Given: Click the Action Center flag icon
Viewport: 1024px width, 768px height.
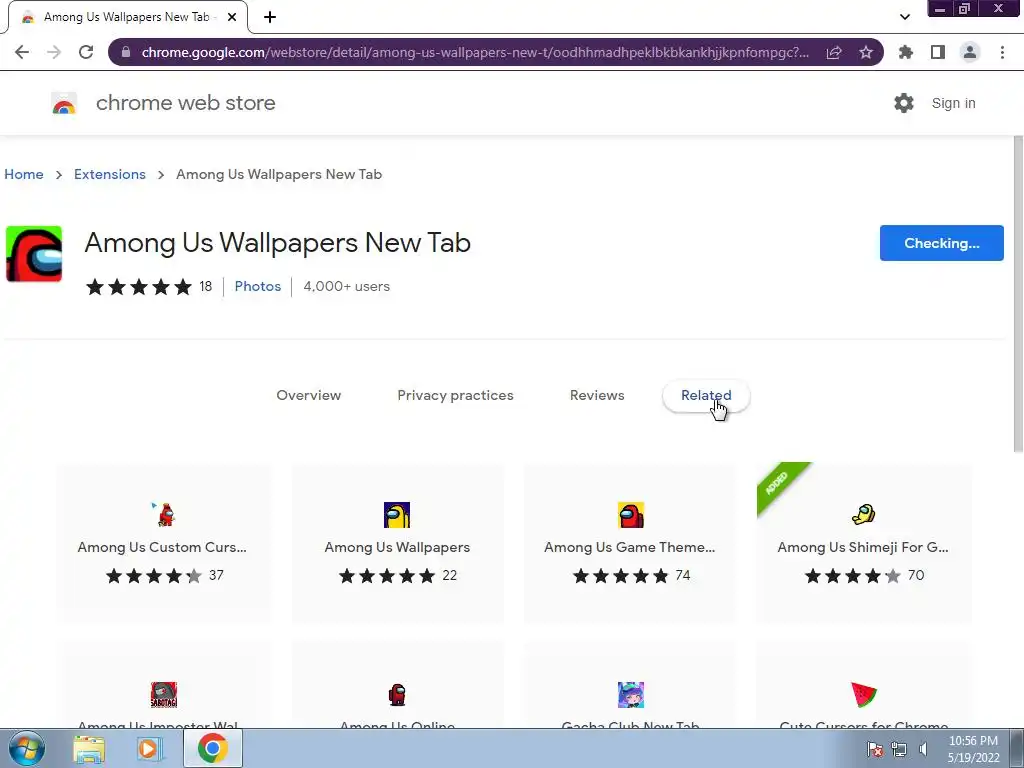Looking at the screenshot, I should coord(875,749).
